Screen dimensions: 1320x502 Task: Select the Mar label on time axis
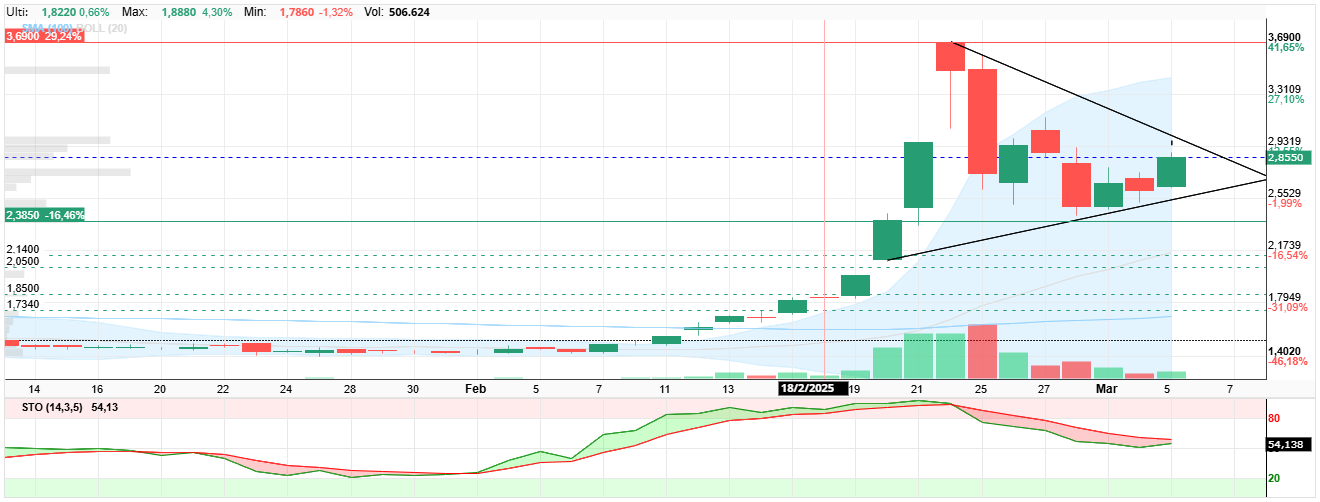pos(1106,388)
